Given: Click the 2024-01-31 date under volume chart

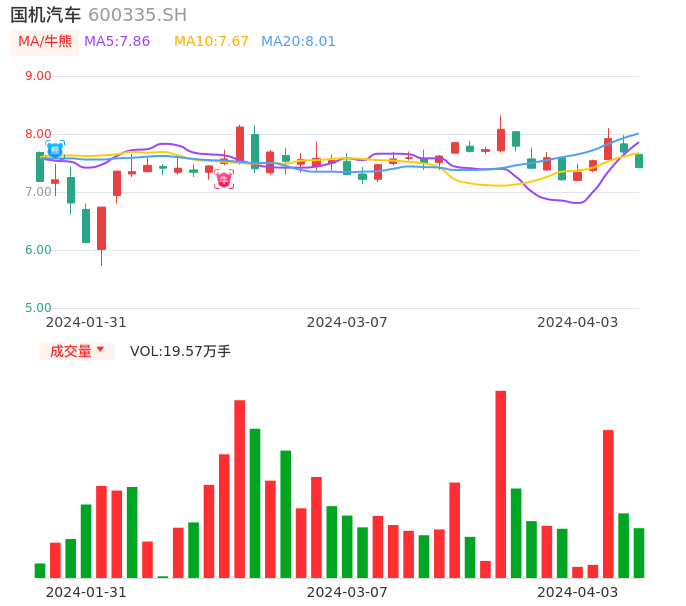Looking at the screenshot, I should pos(86,591).
